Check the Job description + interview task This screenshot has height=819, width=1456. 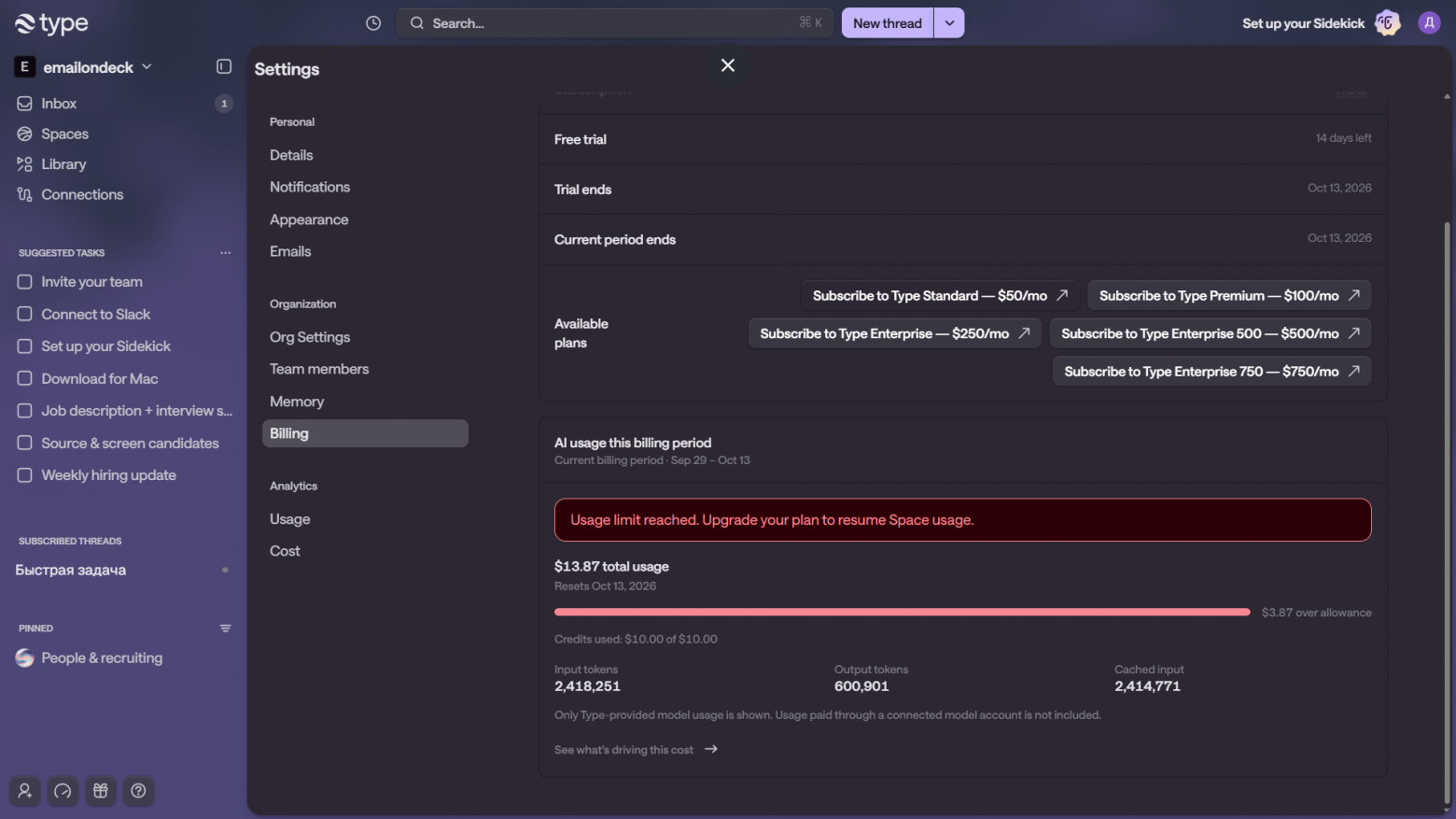click(25, 411)
